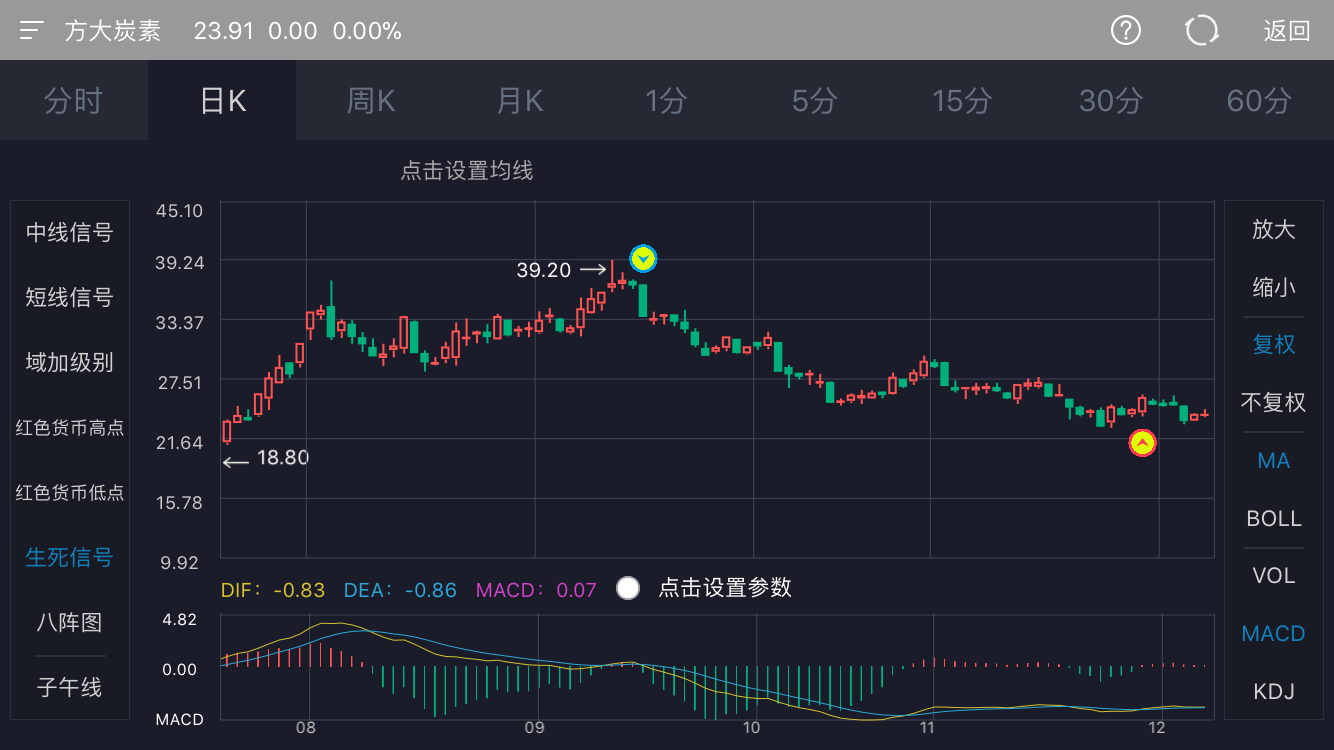The height and width of the screenshot is (750, 1334).
Task: Switch to the 分时 tab
Action: pyautogui.click(x=74, y=100)
